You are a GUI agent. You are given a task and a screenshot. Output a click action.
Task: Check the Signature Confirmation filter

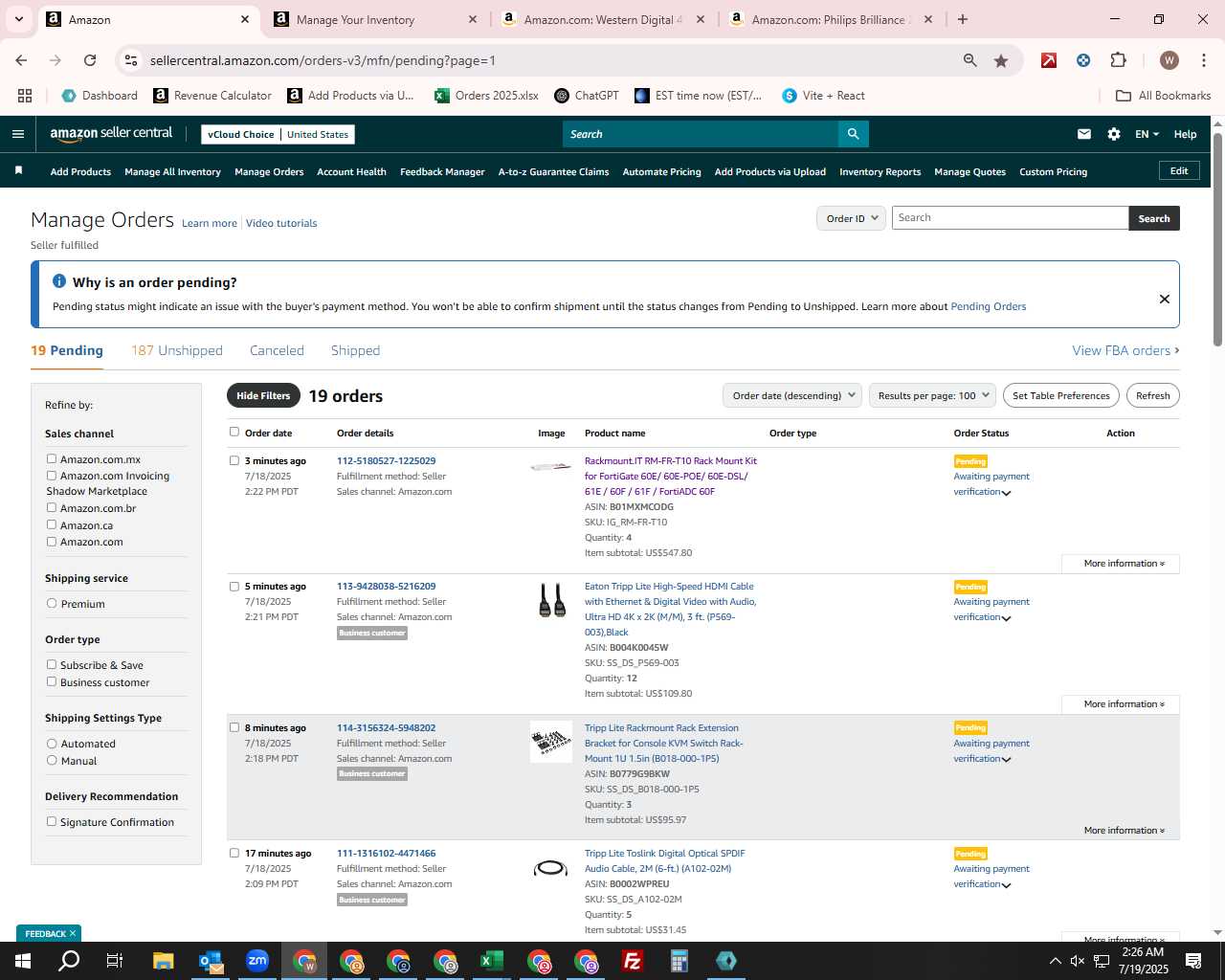pos(52,822)
